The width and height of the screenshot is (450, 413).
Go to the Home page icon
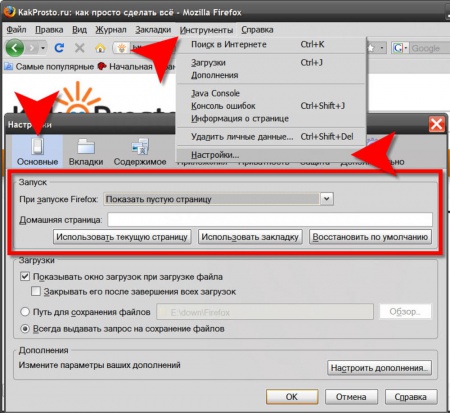click(x=100, y=48)
